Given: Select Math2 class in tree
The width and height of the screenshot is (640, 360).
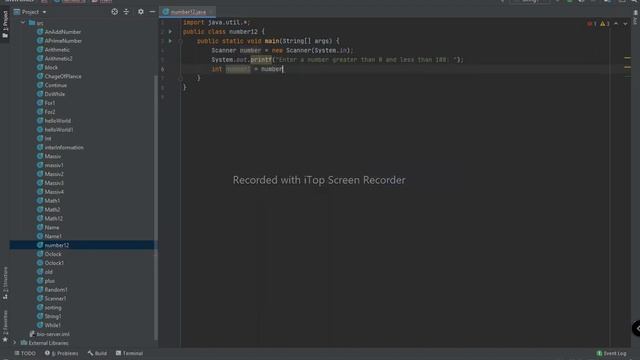Looking at the screenshot, I should click(49, 209).
